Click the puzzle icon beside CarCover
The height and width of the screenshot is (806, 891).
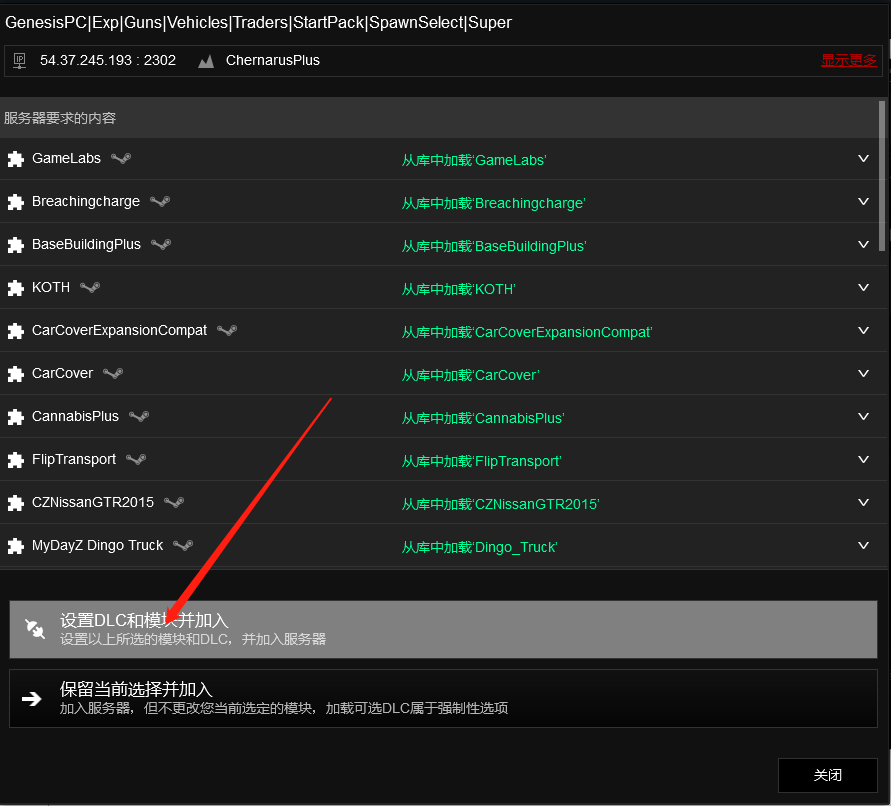[16, 374]
